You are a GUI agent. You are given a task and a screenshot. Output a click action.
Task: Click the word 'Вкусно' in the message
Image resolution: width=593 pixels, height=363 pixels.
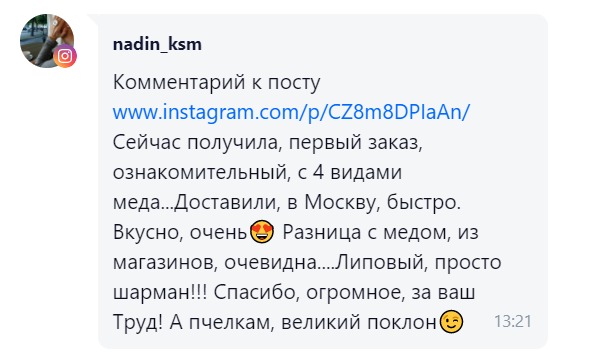(x=148, y=232)
